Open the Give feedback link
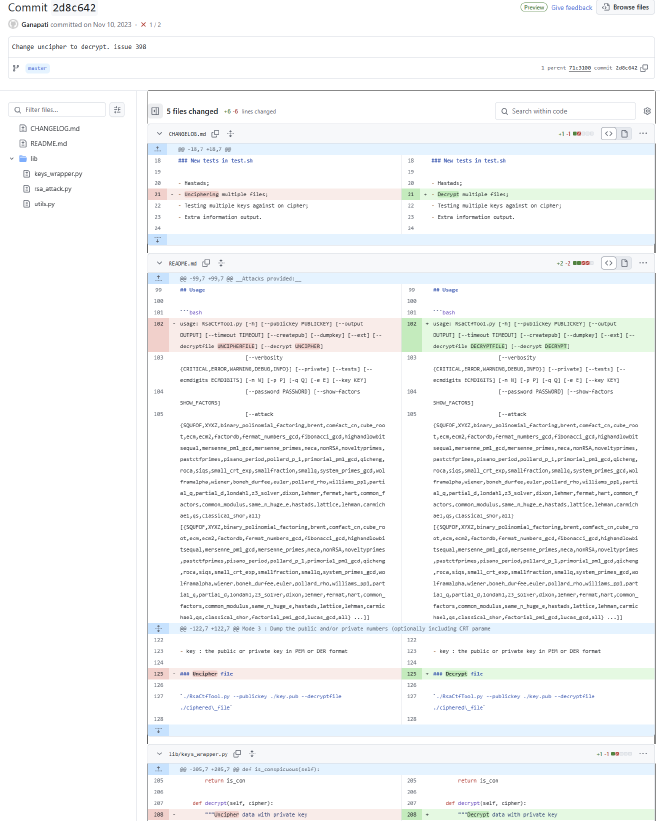Viewport: 660px width, 821px height. click(x=572, y=7)
